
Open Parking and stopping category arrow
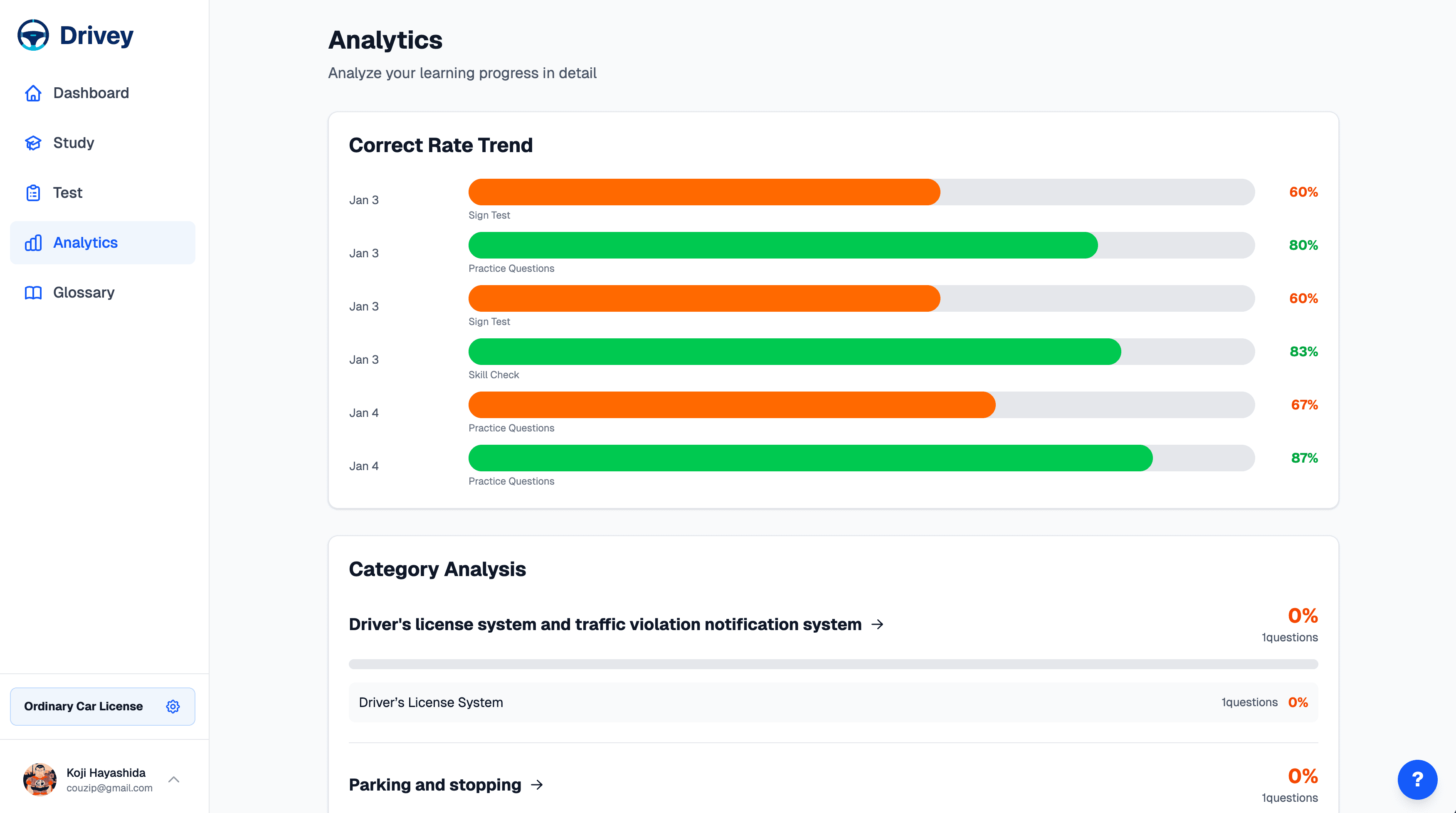(537, 785)
